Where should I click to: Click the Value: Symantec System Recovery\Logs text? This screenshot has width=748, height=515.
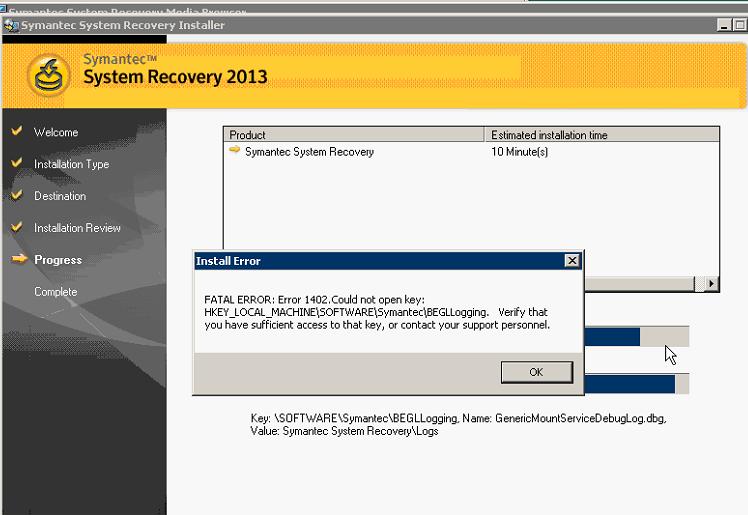click(344, 431)
